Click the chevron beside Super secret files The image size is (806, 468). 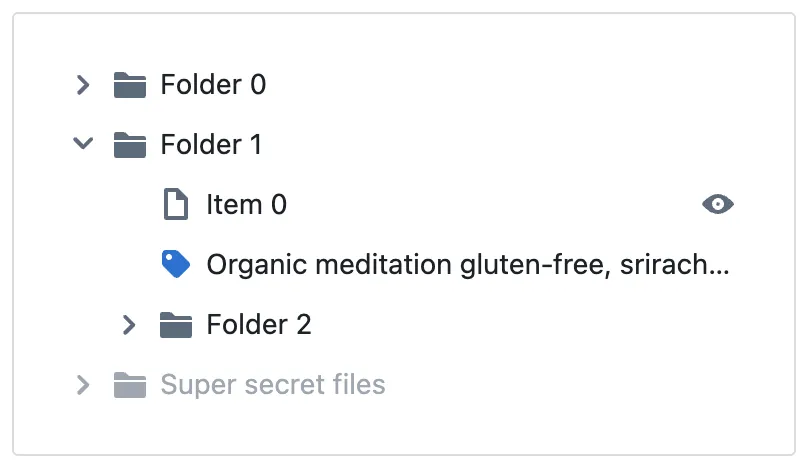84,384
